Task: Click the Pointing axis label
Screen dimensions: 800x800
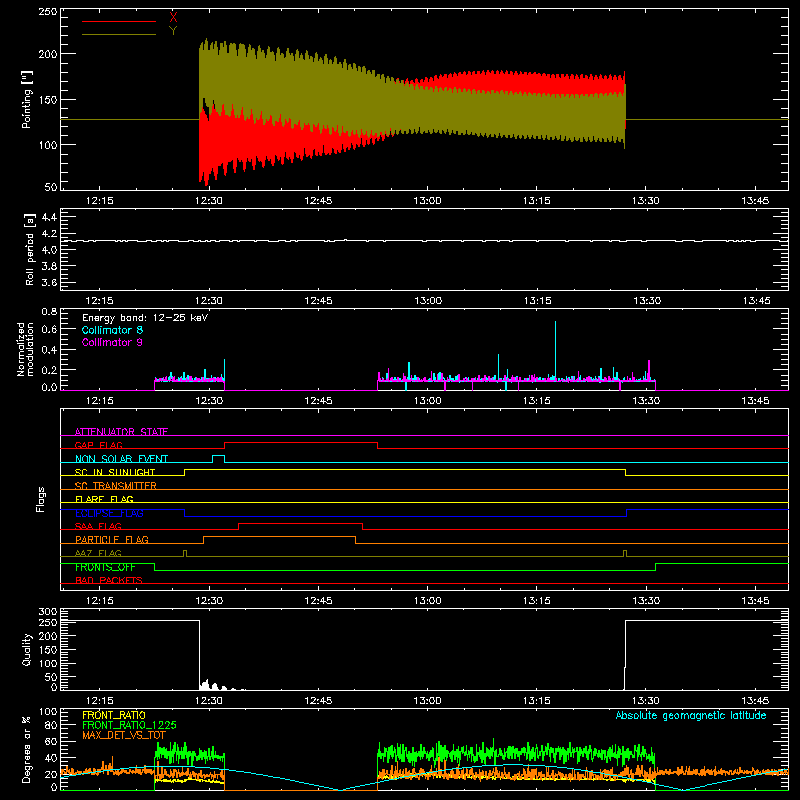Action: coord(27,100)
